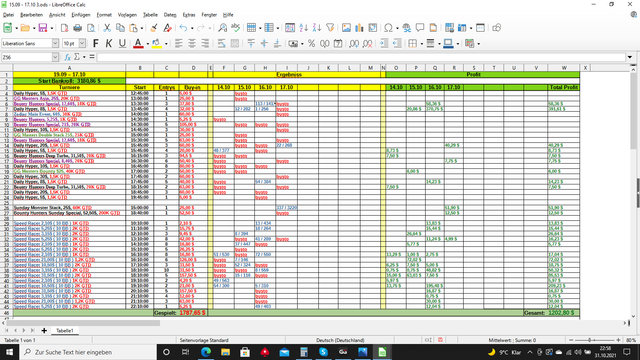Open the undo history dropdown arrow

pyautogui.click(x=192, y=28)
